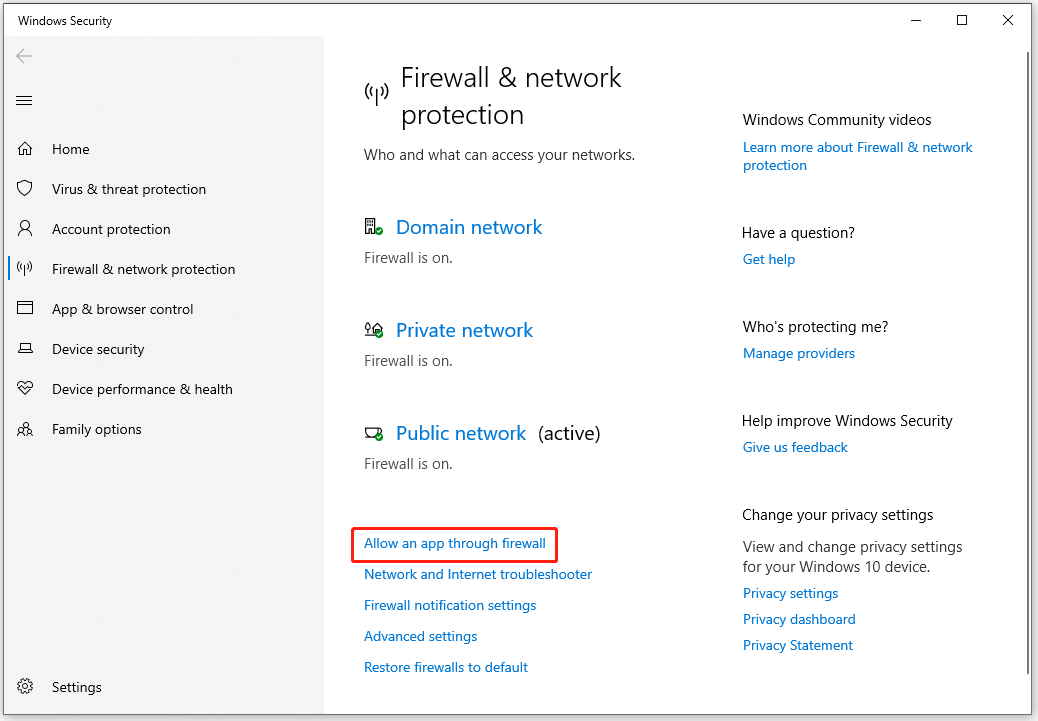Image resolution: width=1038 pixels, height=721 pixels.
Task: Open Advanced settings link
Action: tap(420, 637)
